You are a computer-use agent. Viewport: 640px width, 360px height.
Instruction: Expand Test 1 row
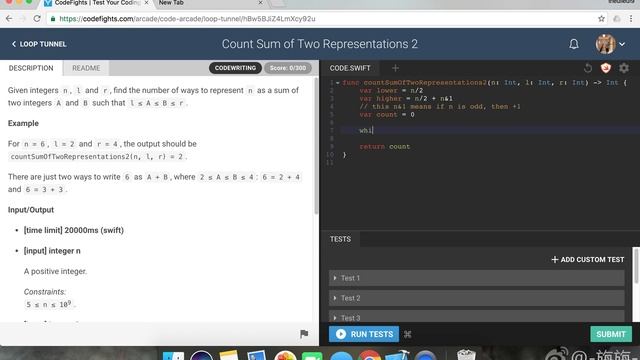tap(477, 278)
